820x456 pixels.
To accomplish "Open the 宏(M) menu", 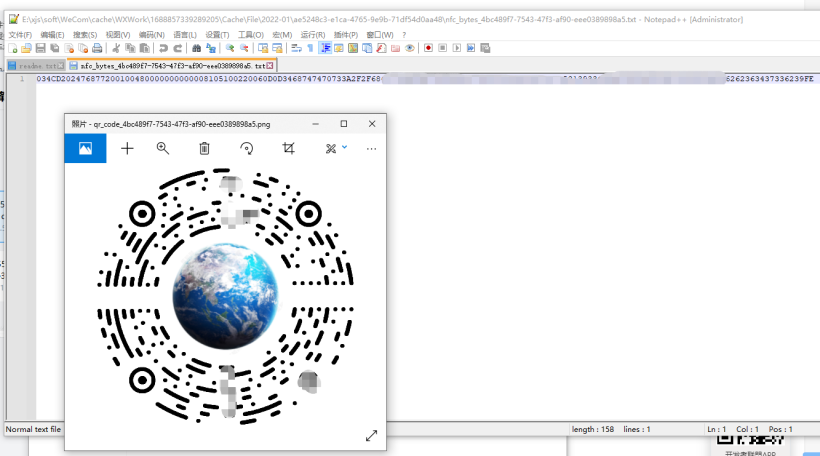I will tap(282, 35).
